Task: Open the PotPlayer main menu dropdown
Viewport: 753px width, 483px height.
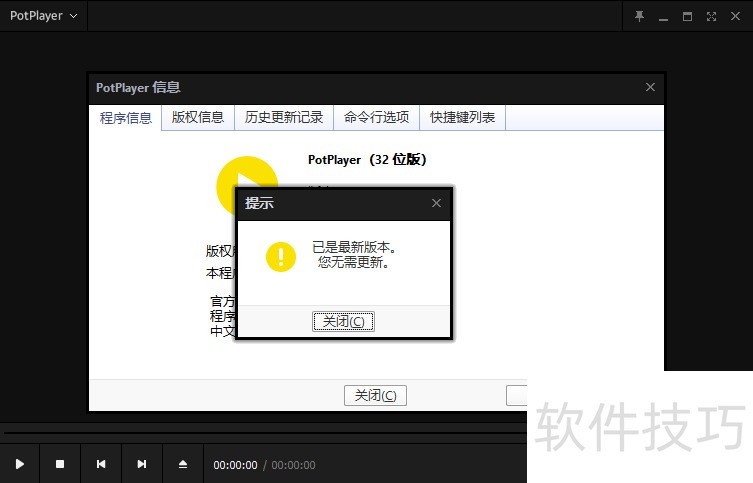Action: coord(43,16)
